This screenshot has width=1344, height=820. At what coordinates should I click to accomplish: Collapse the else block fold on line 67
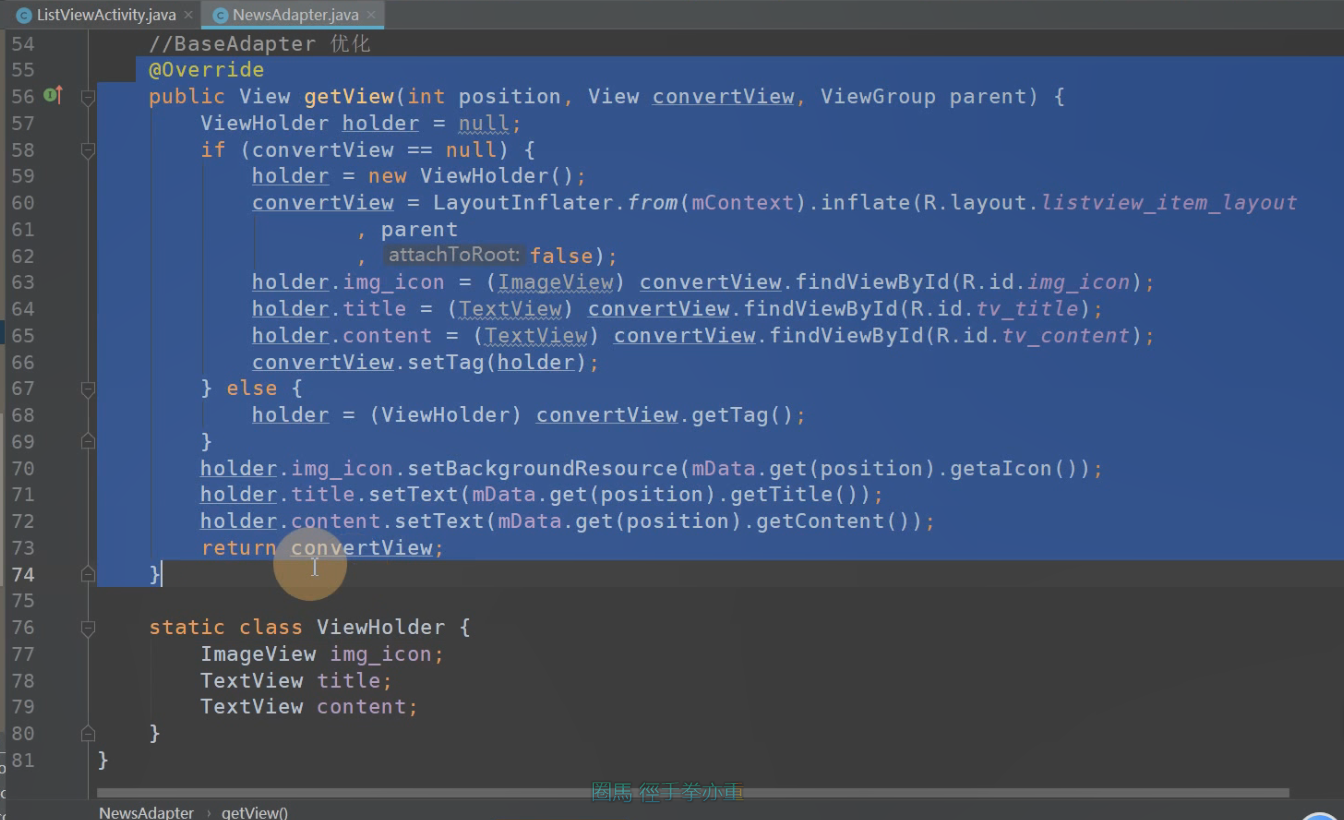point(88,388)
